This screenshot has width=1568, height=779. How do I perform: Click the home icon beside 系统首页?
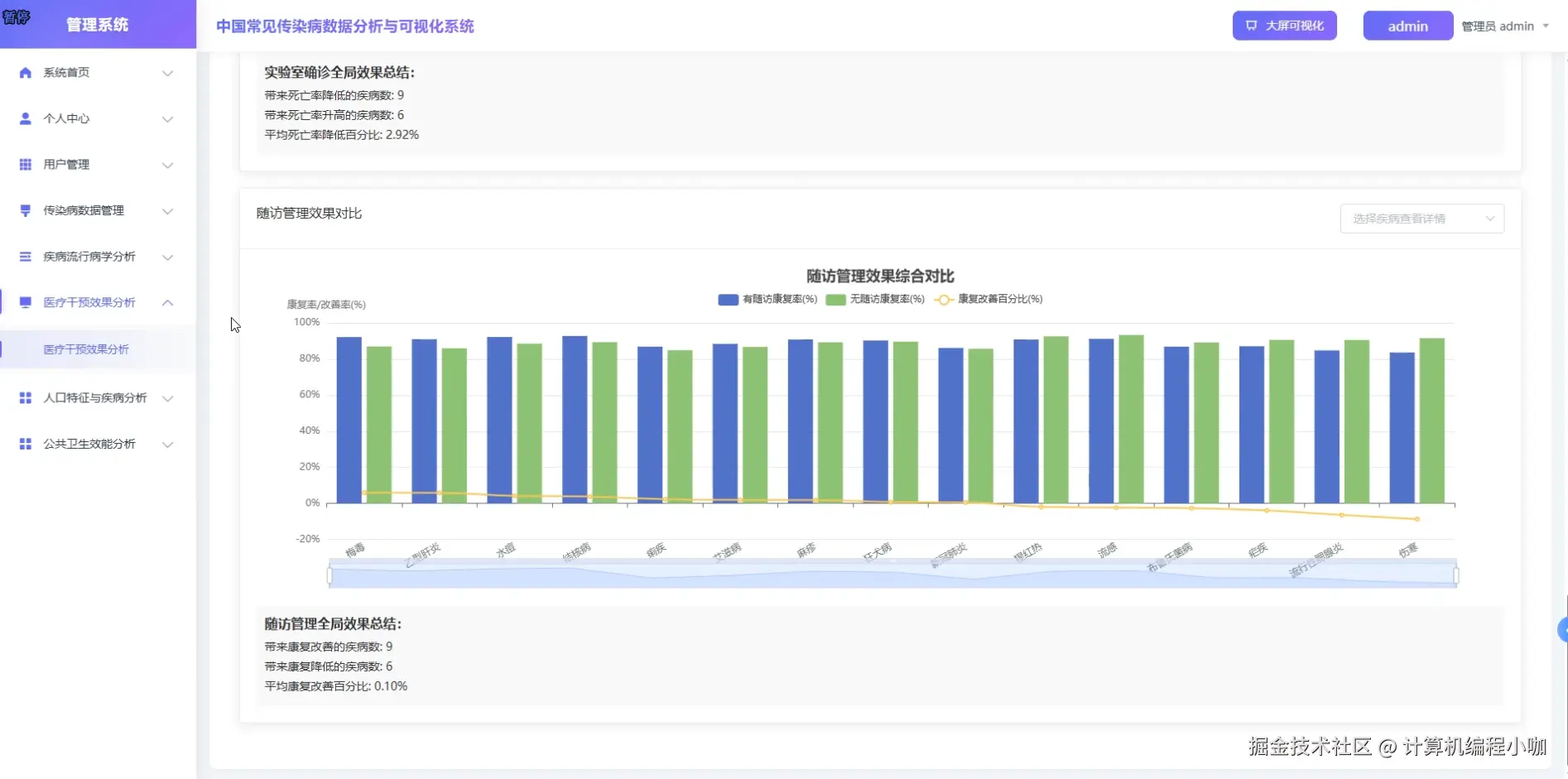pyautogui.click(x=26, y=73)
